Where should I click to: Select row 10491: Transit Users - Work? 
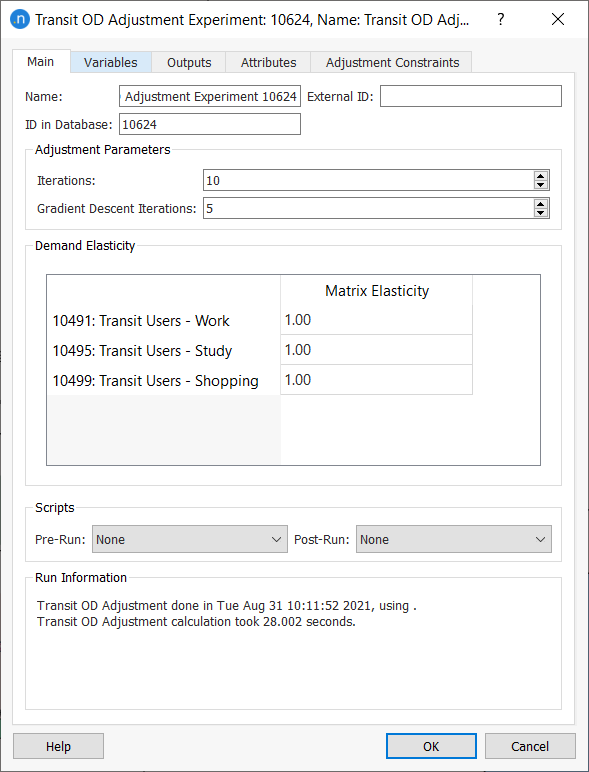click(164, 321)
